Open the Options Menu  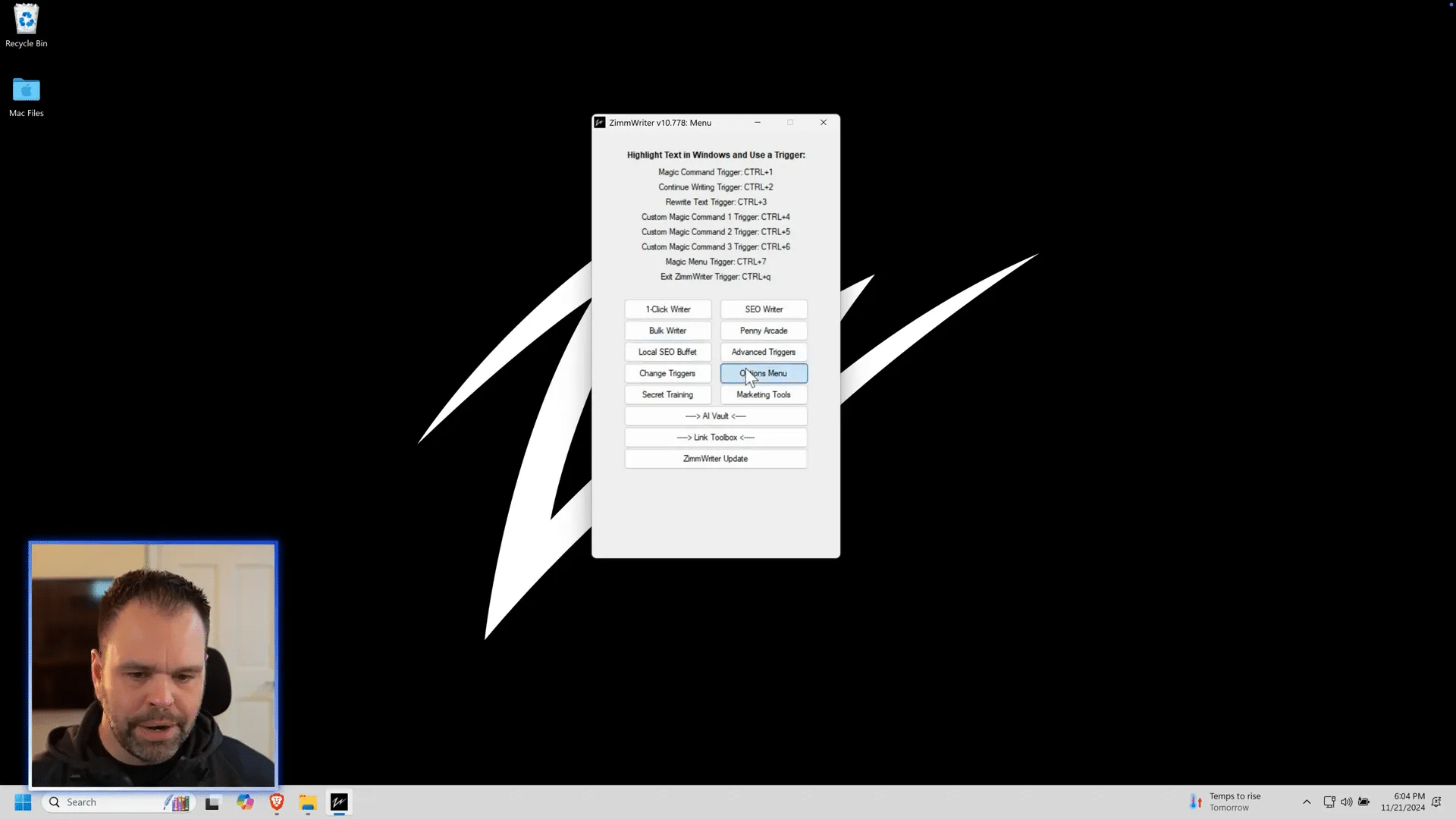764,373
